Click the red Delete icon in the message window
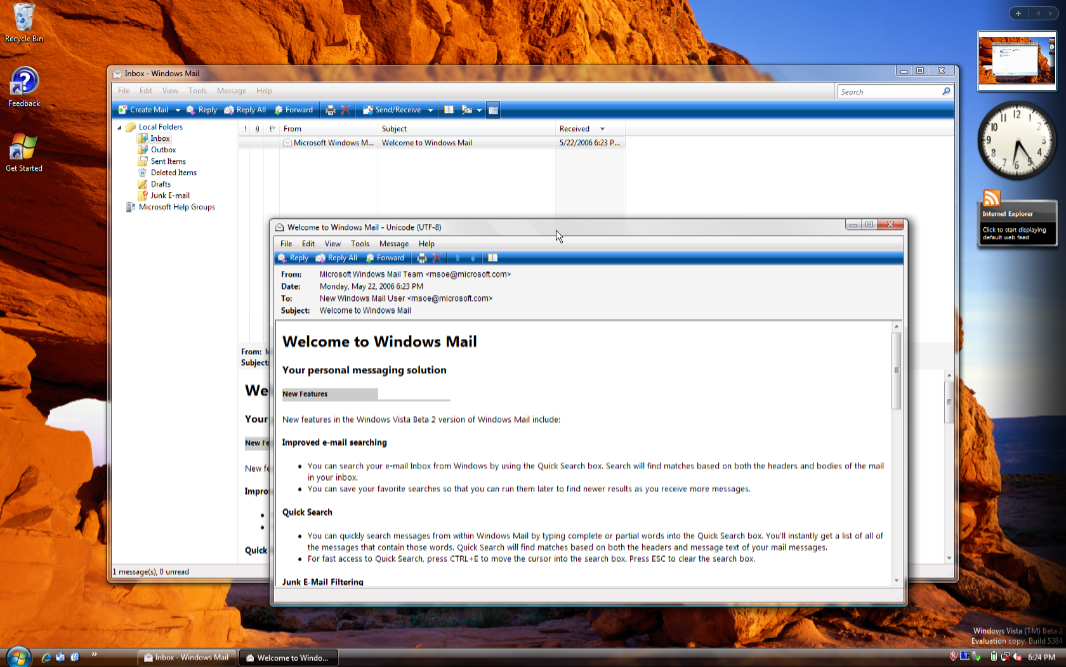Viewport: 1066px width, 667px height. (436, 258)
